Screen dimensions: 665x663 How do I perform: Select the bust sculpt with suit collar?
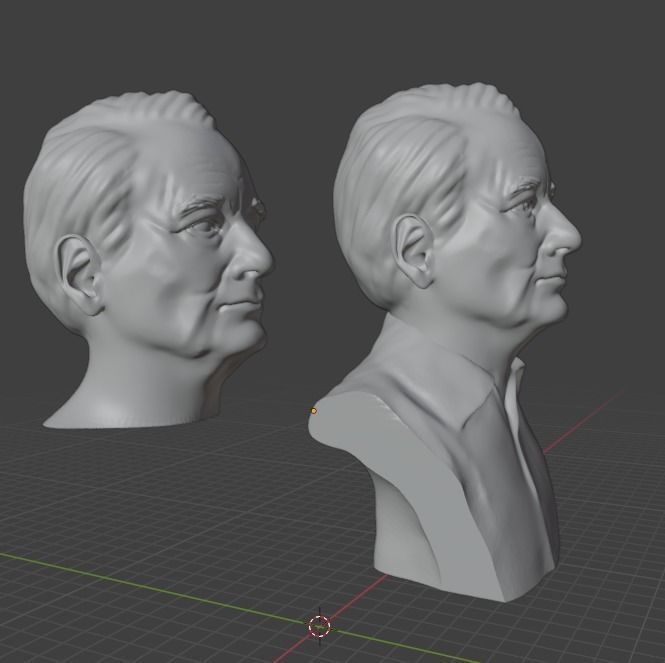tap(445, 342)
